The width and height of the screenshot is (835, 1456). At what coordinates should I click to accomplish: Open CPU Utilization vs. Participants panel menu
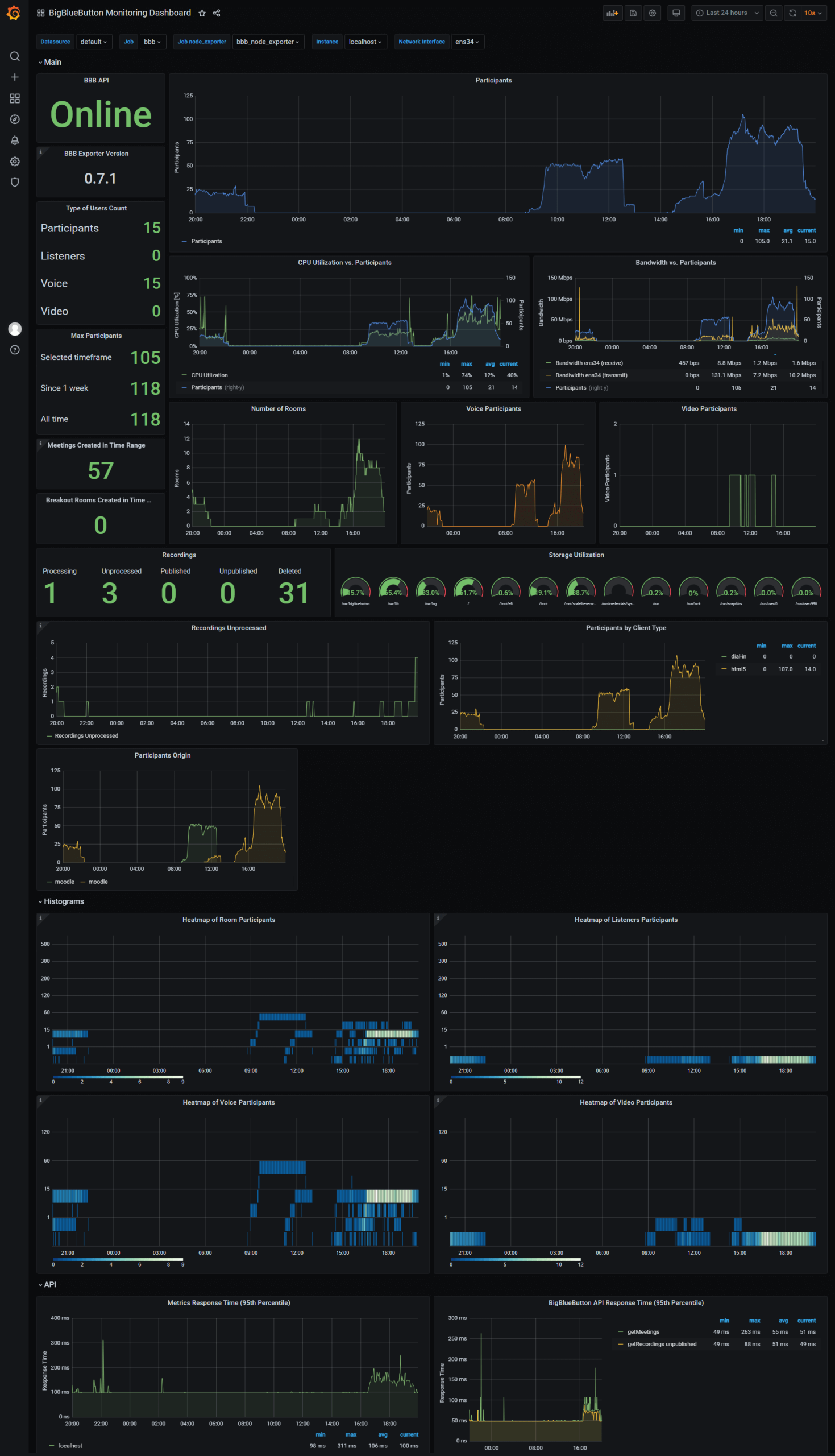(344, 263)
